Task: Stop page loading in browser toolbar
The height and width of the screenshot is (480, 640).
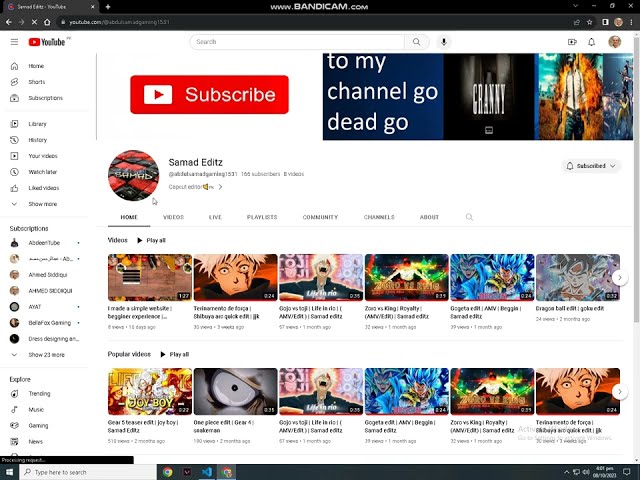Action: coord(34,22)
